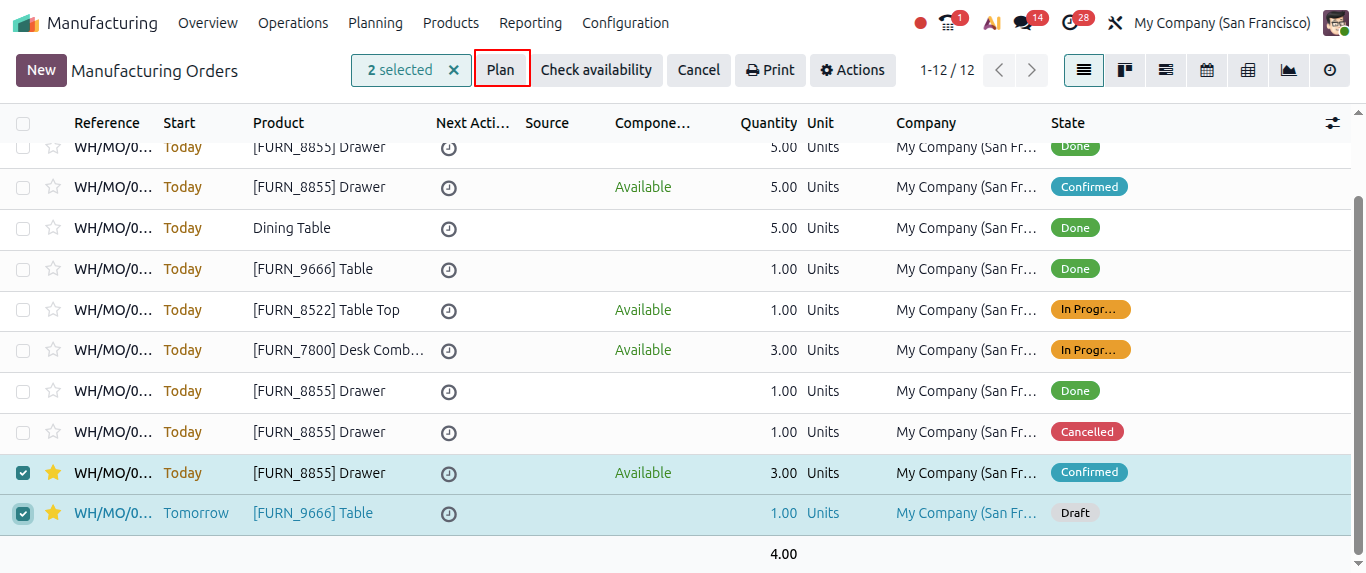Open activity clock for Draft Table row
This screenshot has height=573, width=1366.
tap(449, 514)
